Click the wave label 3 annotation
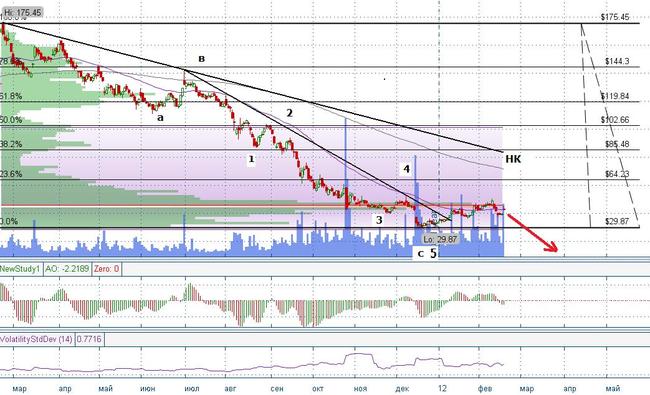 379,220
